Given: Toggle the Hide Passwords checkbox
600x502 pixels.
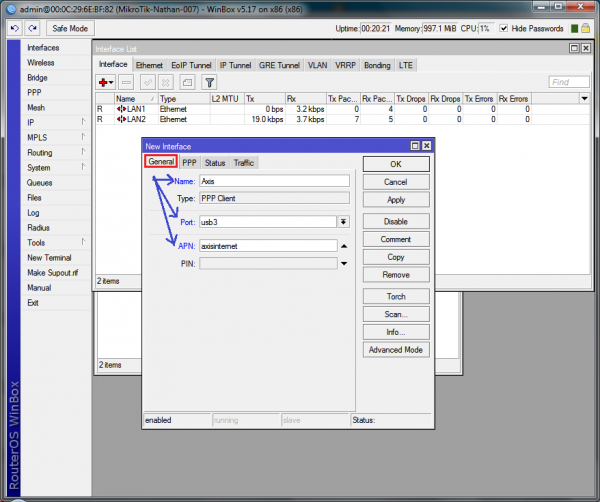Looking at the screenshot, I should click(504, 28).
